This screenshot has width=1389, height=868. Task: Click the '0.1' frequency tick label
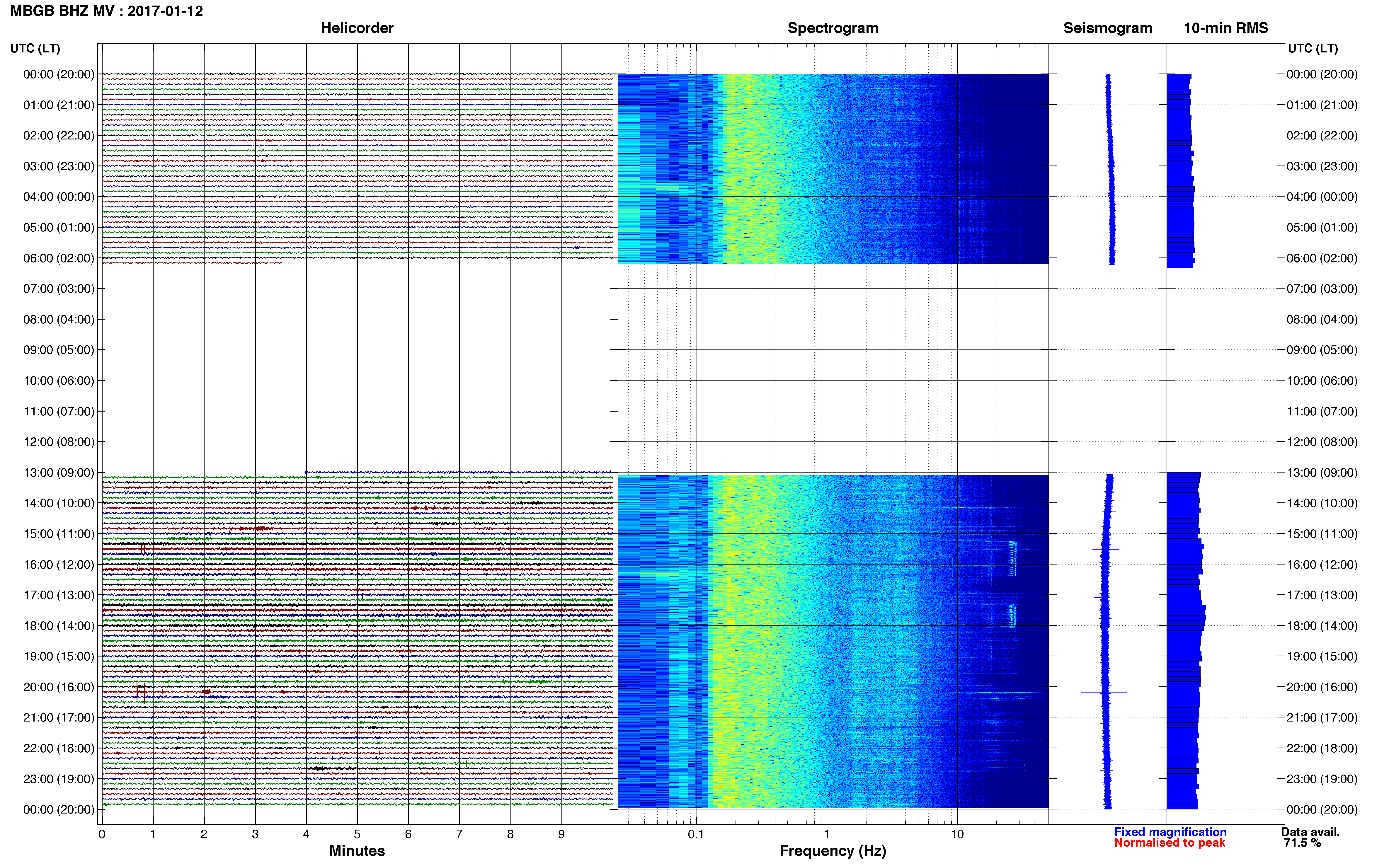[x=696, y=834]
